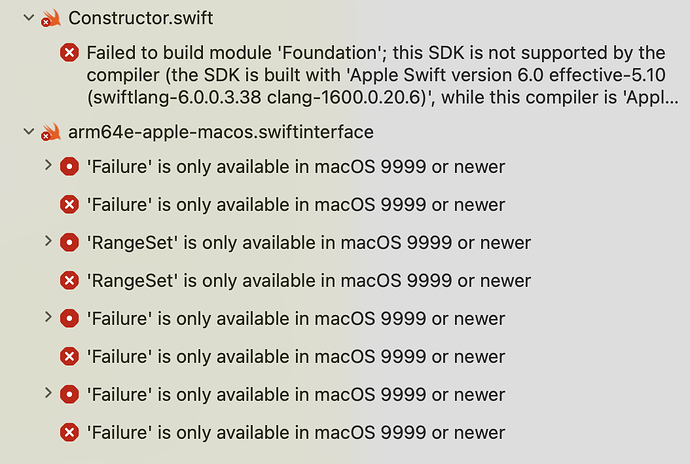Select the expandable 'RangeSet' availability error text

point(309,243)
